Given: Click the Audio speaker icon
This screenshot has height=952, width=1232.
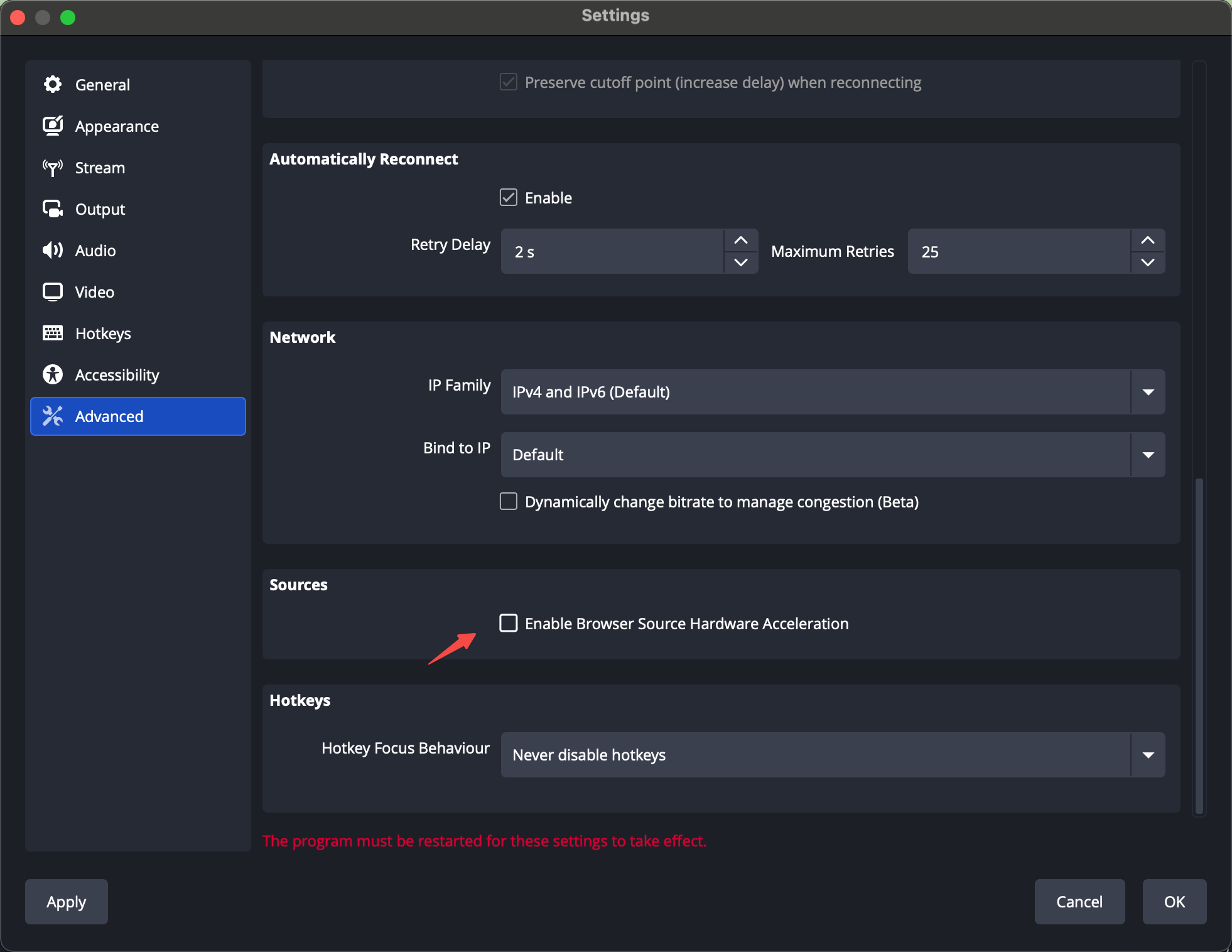Looking at the screenshot, I should 53,250.
